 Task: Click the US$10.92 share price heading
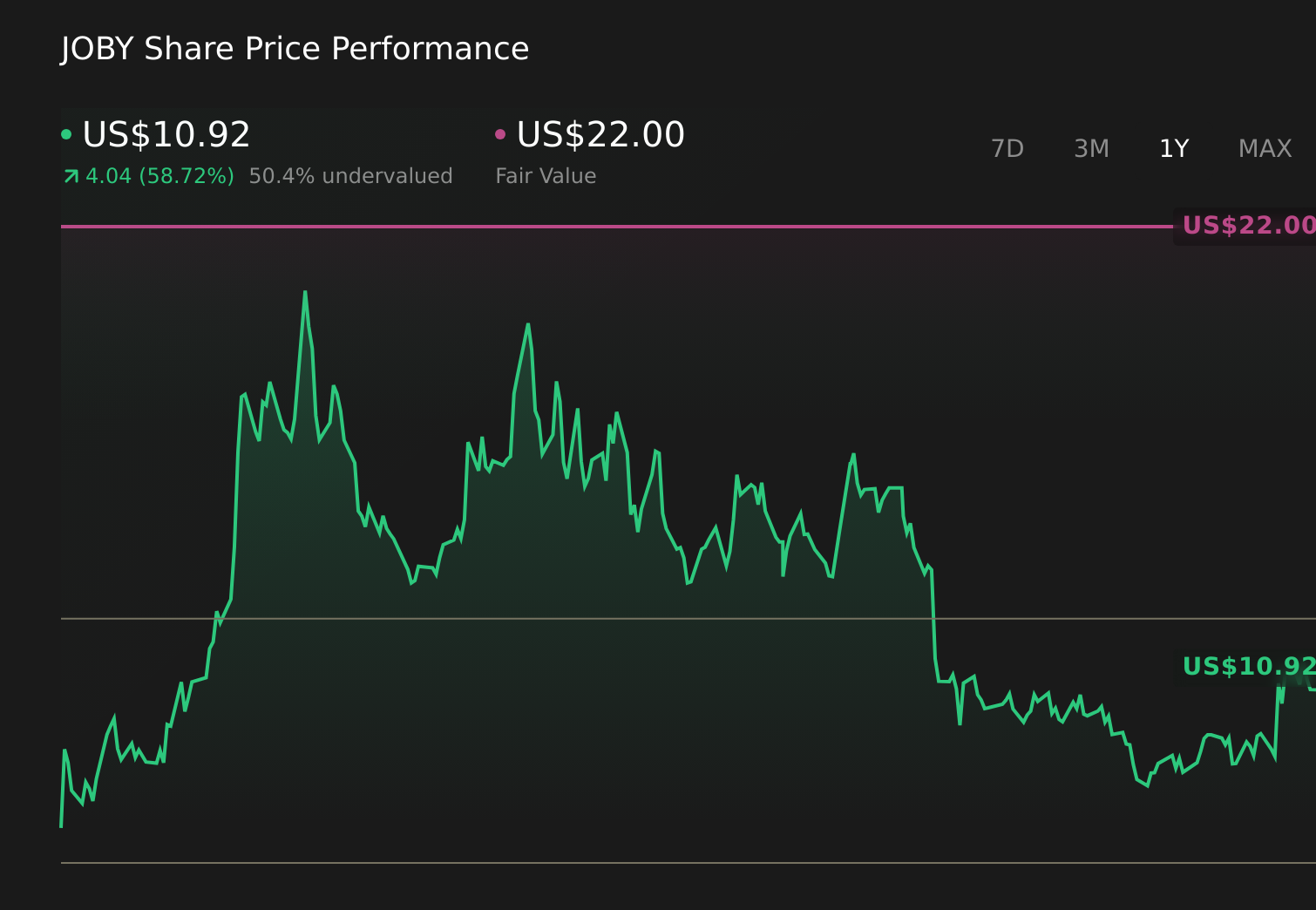pyautogui.click(x=166, y=135)
